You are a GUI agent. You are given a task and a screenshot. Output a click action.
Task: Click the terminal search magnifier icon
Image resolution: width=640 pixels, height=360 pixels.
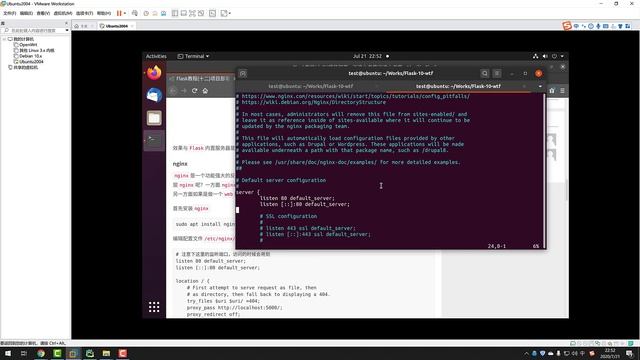(x=484, y=73)
